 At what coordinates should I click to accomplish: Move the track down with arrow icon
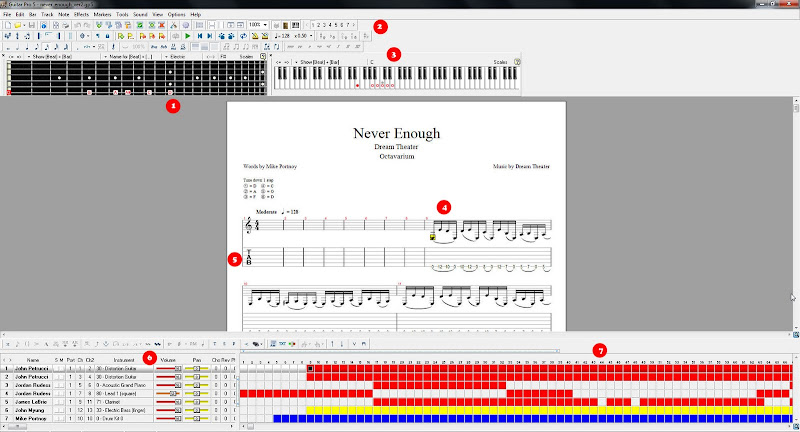tap(341, 343)
